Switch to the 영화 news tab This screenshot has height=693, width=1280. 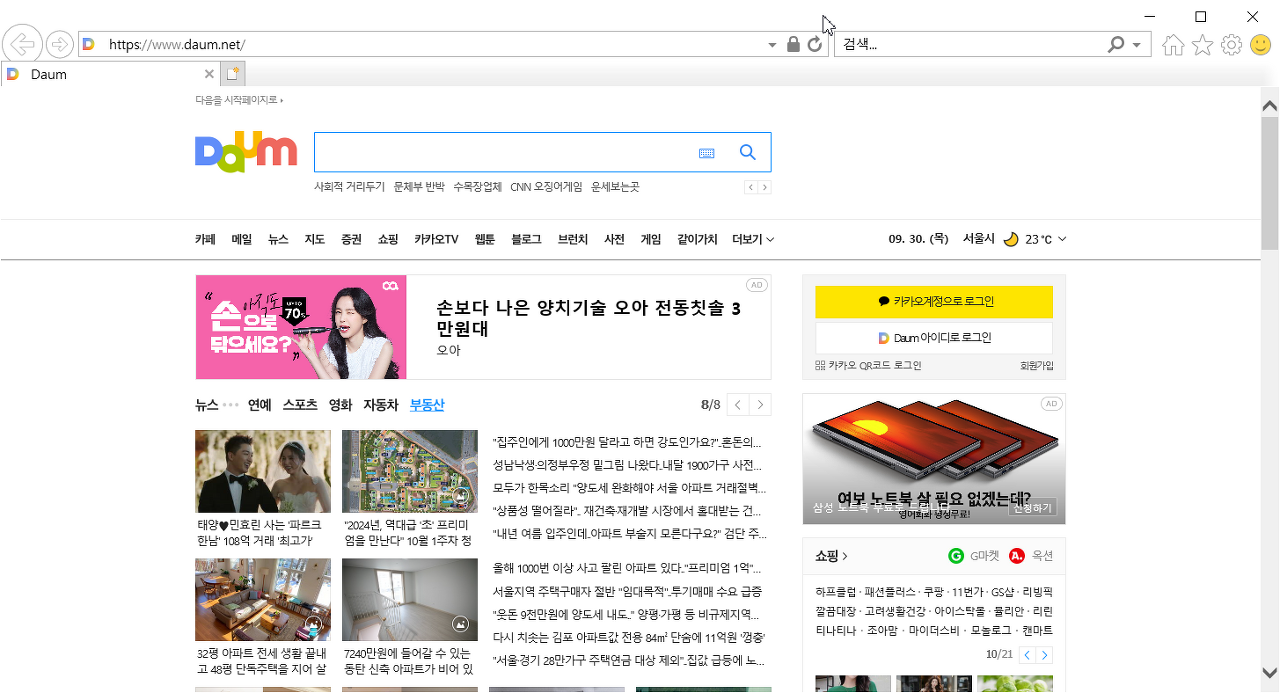pos(340,405)
